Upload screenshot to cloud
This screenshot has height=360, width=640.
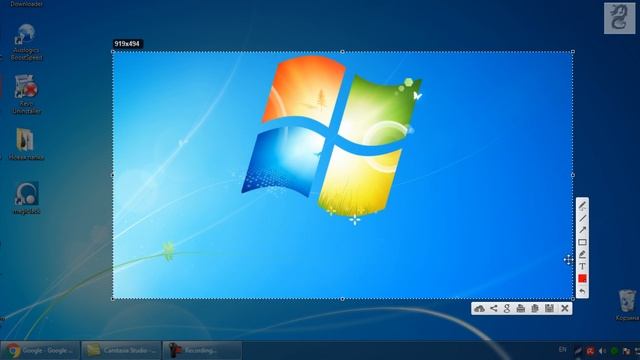[480, 309]
